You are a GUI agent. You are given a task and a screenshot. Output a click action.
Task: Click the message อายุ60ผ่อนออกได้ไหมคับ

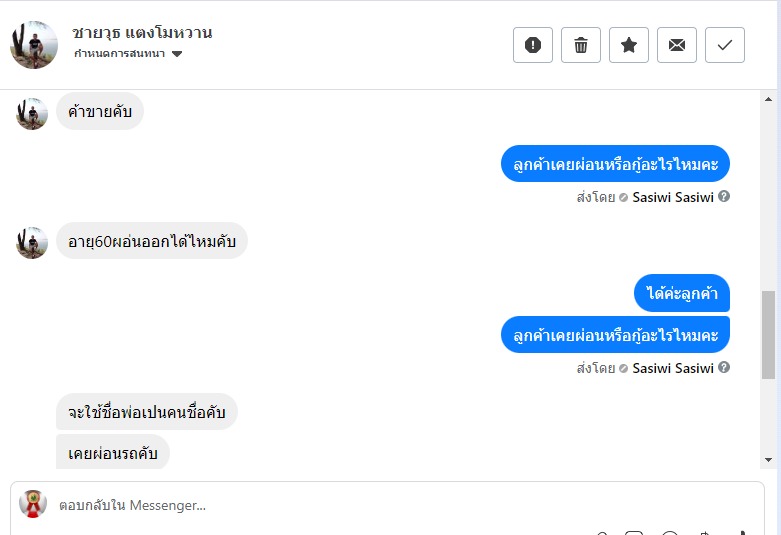point(151,241)
